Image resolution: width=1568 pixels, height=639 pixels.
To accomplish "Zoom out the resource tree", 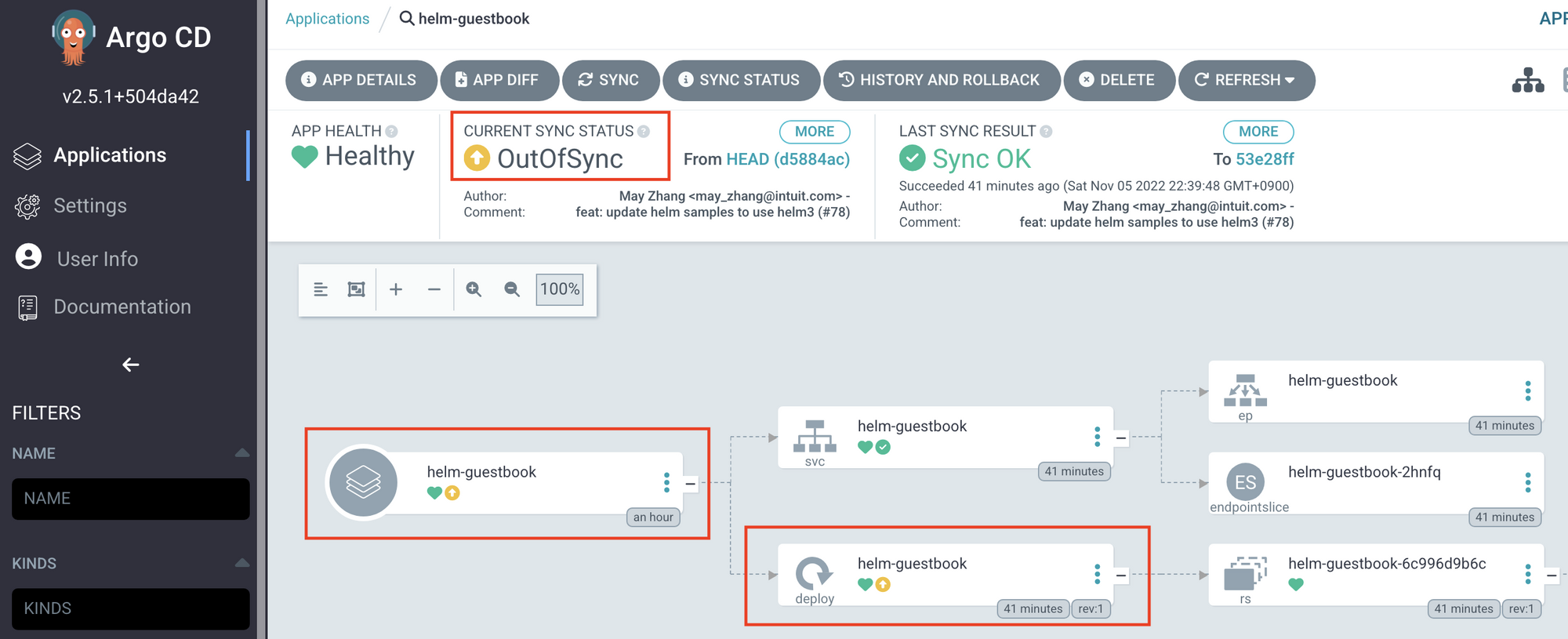I will pos(512,289).
